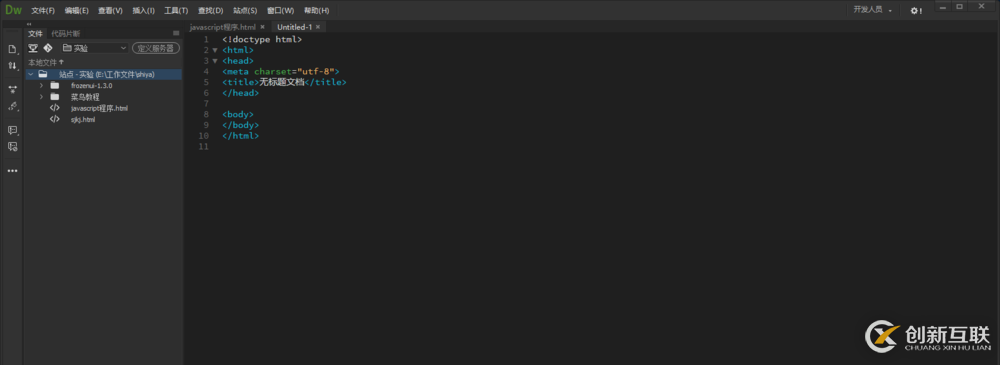Click the apply comment icon
Screen dimensions: 1000x365
click(12, 130)
